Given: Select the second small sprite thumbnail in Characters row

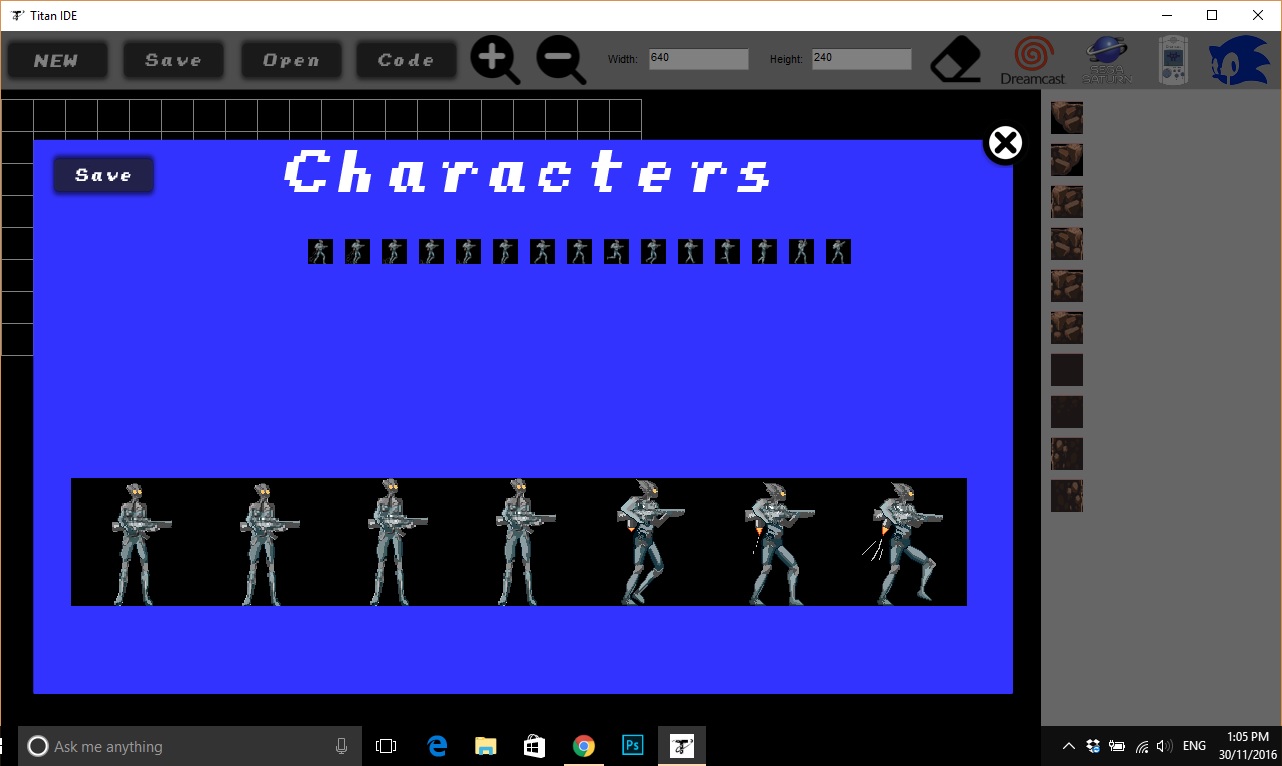Looking at the screenshot, I should pyautogui.click(x=357, y=251).
